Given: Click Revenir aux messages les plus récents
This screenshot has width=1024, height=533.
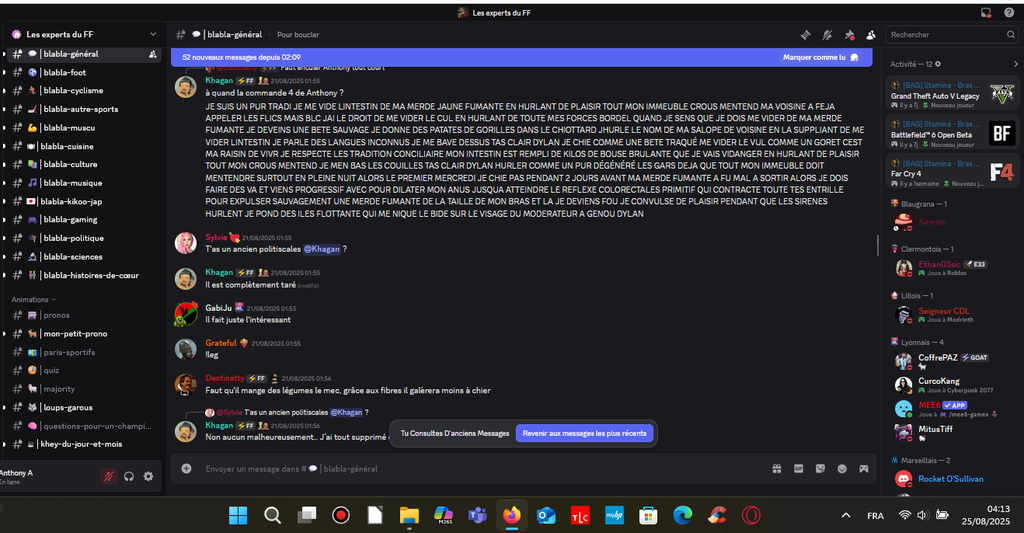Looking at the screenshot, I should [x=584, y=433].
